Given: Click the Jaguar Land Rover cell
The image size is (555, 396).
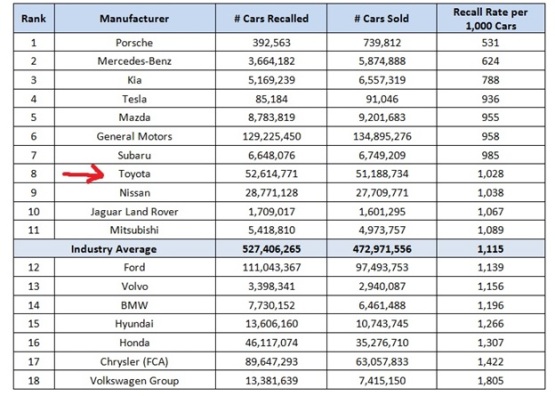Looking at the screenshot, I should (x=135, y=211).
